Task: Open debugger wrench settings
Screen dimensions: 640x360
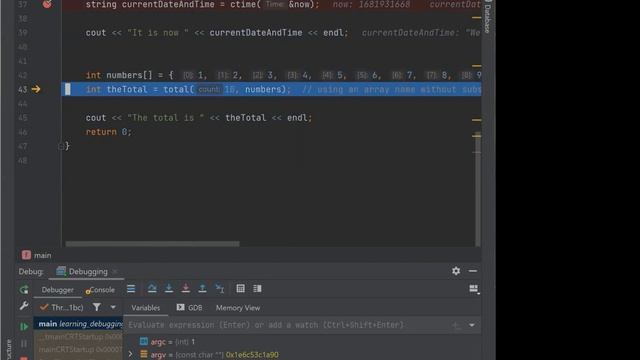Action: click(x=24, y=306)
